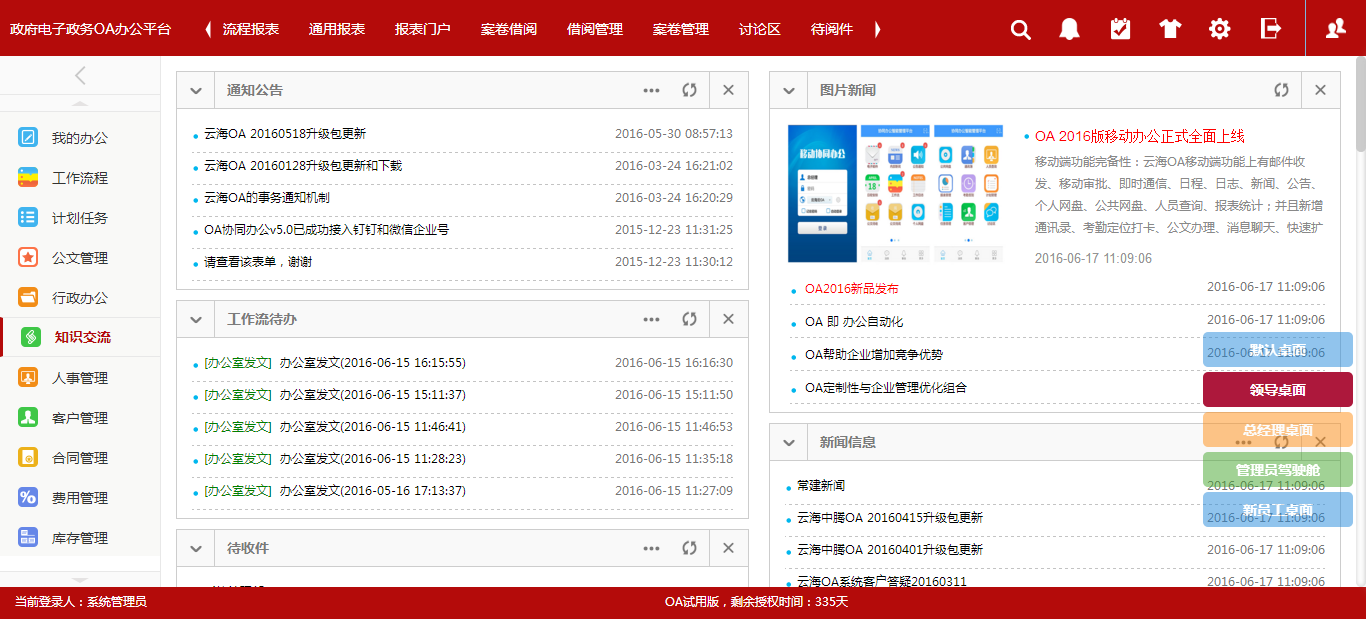Open 人事管理 in sidebar
This screenshot has width=1366, height=619.
click(x=80, y=378)
